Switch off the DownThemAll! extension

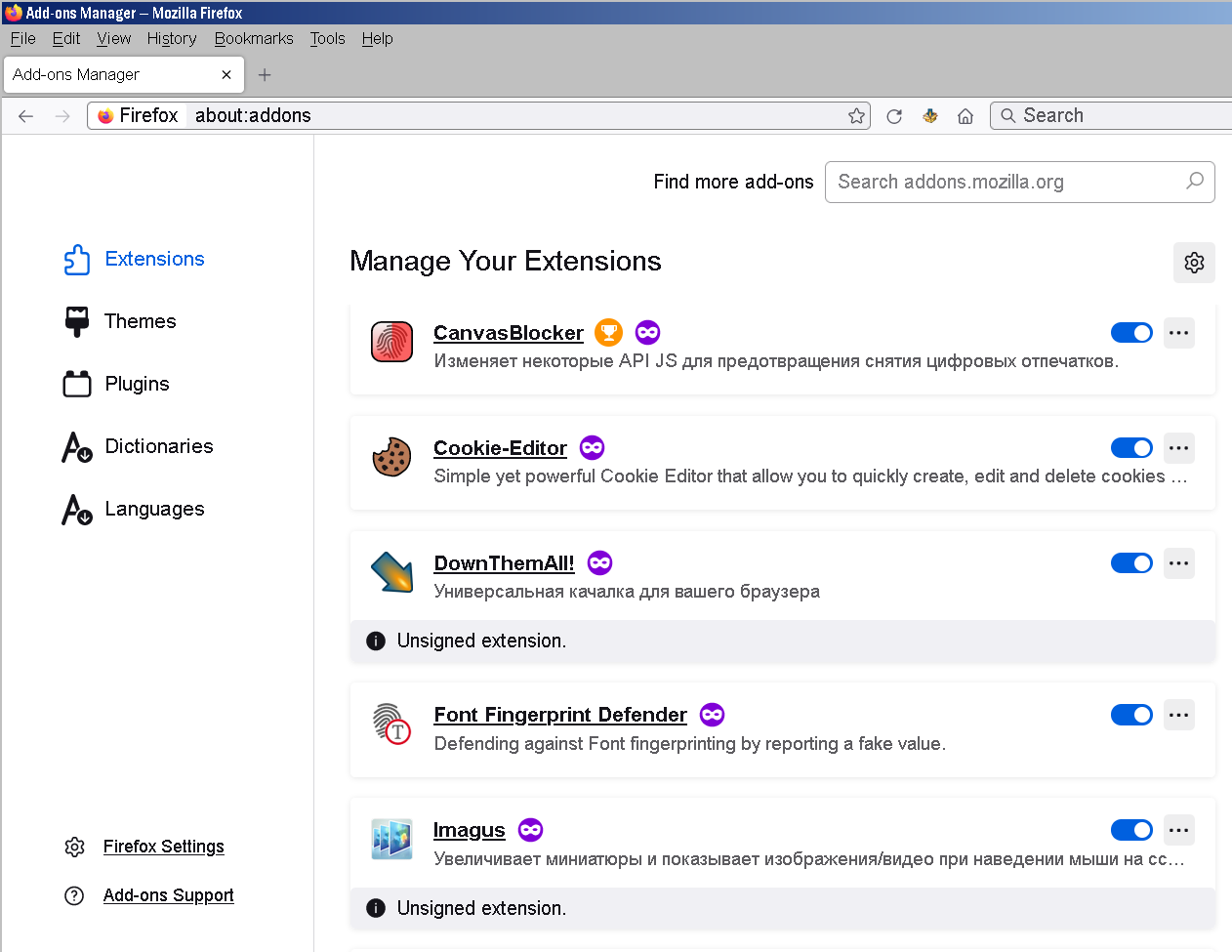coord(1131,563)
